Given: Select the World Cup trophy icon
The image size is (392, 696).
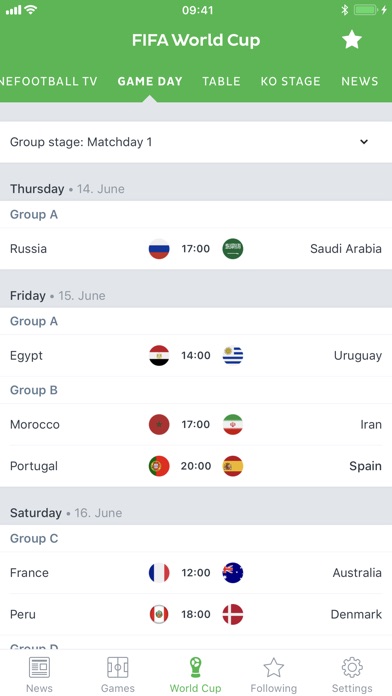Looking at the screenshot, I should [x=195, y=668].
